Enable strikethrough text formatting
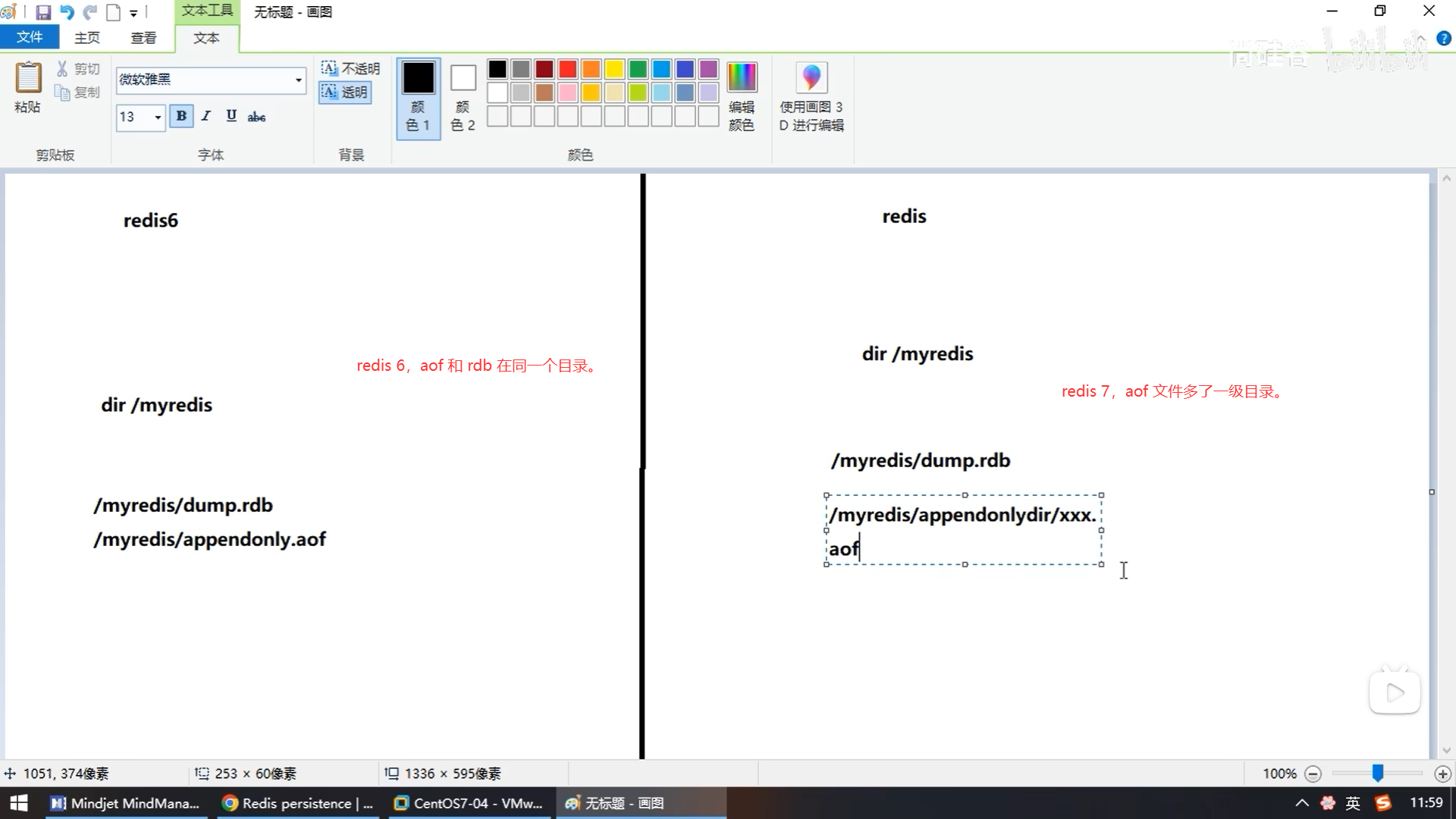This screenshot has width=1456, height=819. point(256,117)
